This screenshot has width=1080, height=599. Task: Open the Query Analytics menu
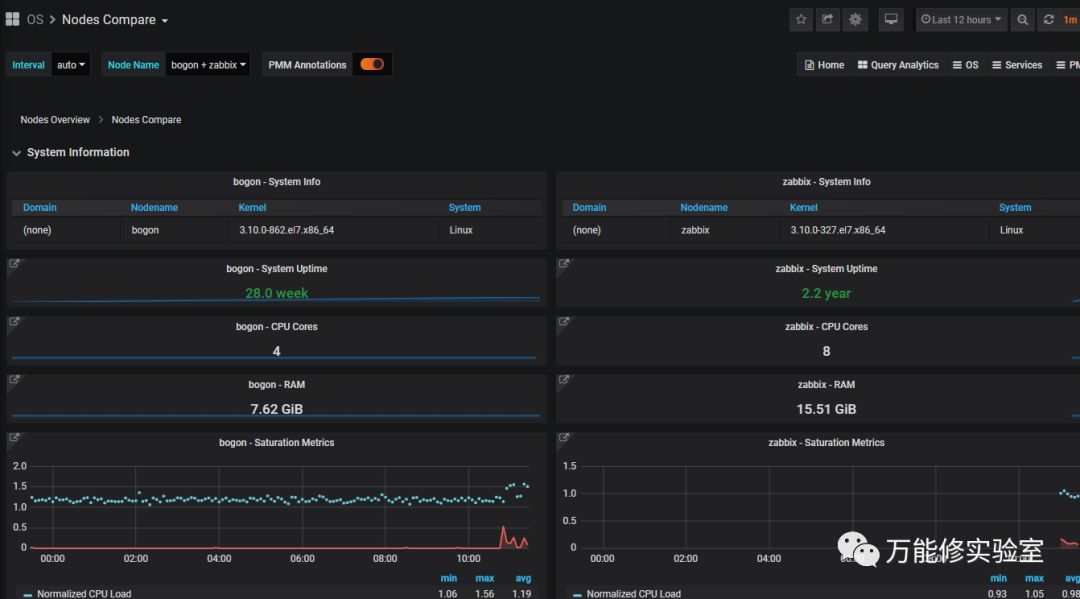[x=898, y=65]
